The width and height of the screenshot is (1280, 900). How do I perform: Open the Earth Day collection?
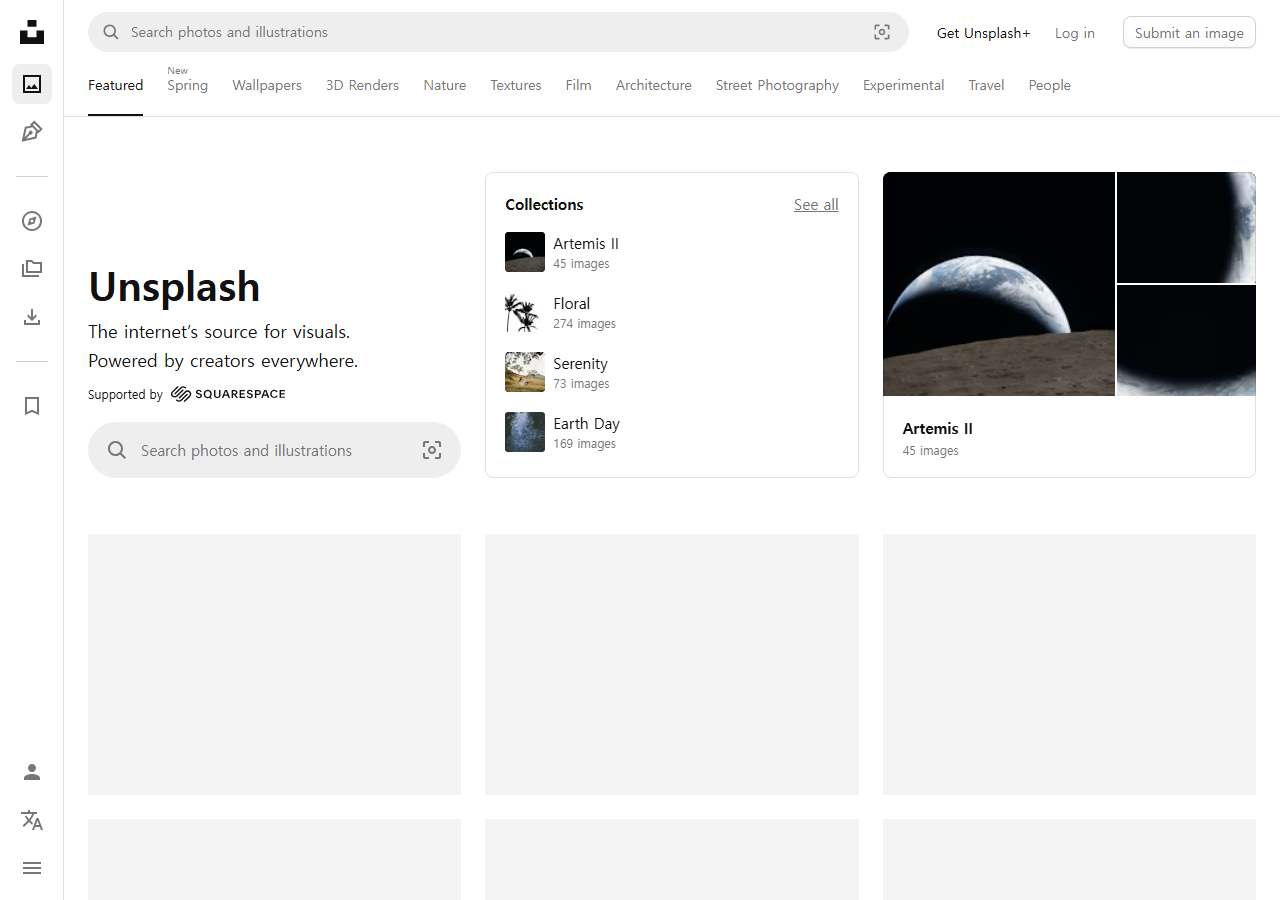coord(672,432)
